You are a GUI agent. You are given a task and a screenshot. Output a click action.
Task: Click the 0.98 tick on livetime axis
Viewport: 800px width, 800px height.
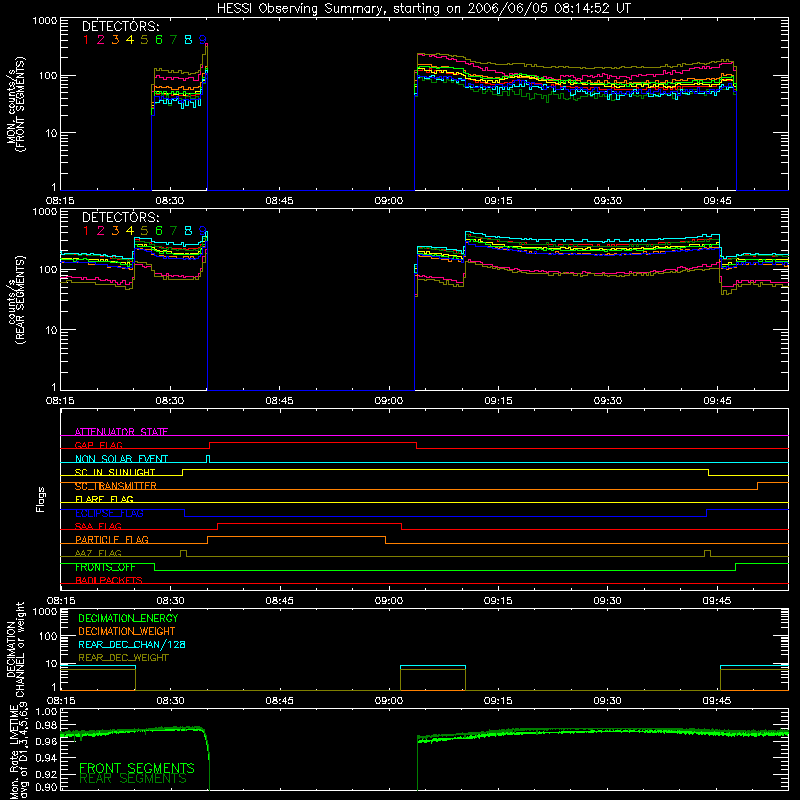click(46, 726)
